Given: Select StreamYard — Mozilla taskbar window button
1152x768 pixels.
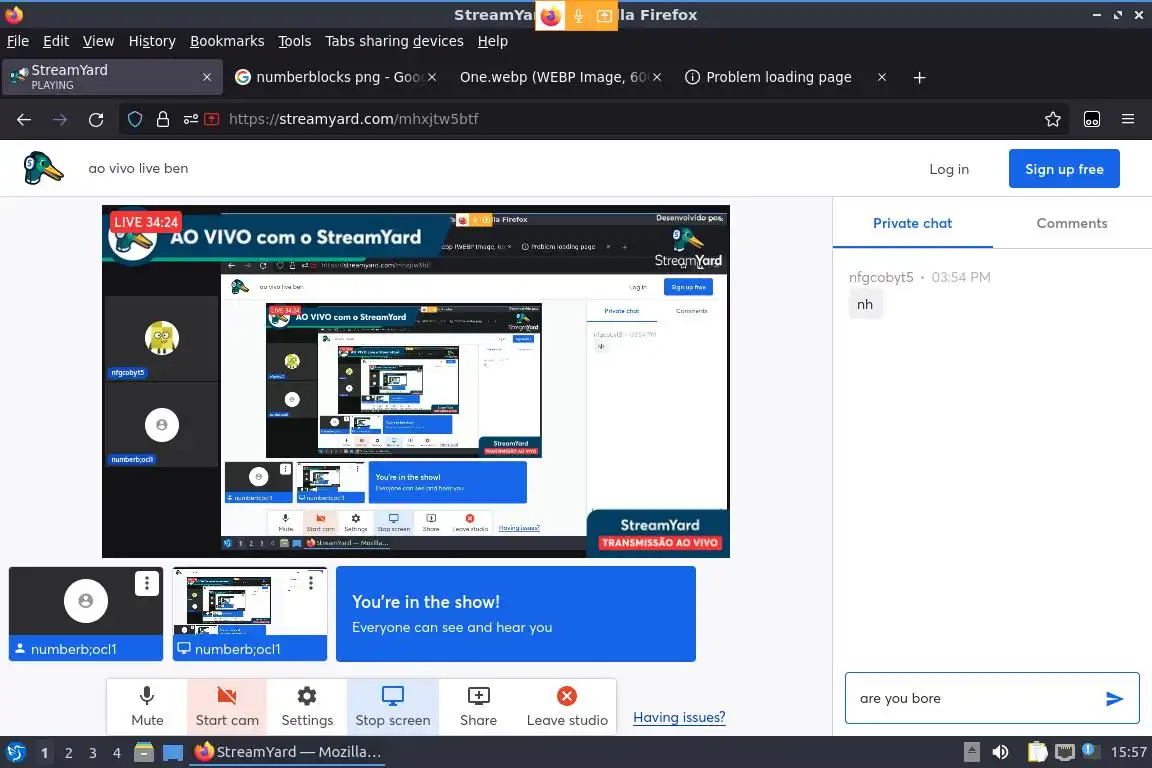Looking at the screenshot, I should (287, 752).
